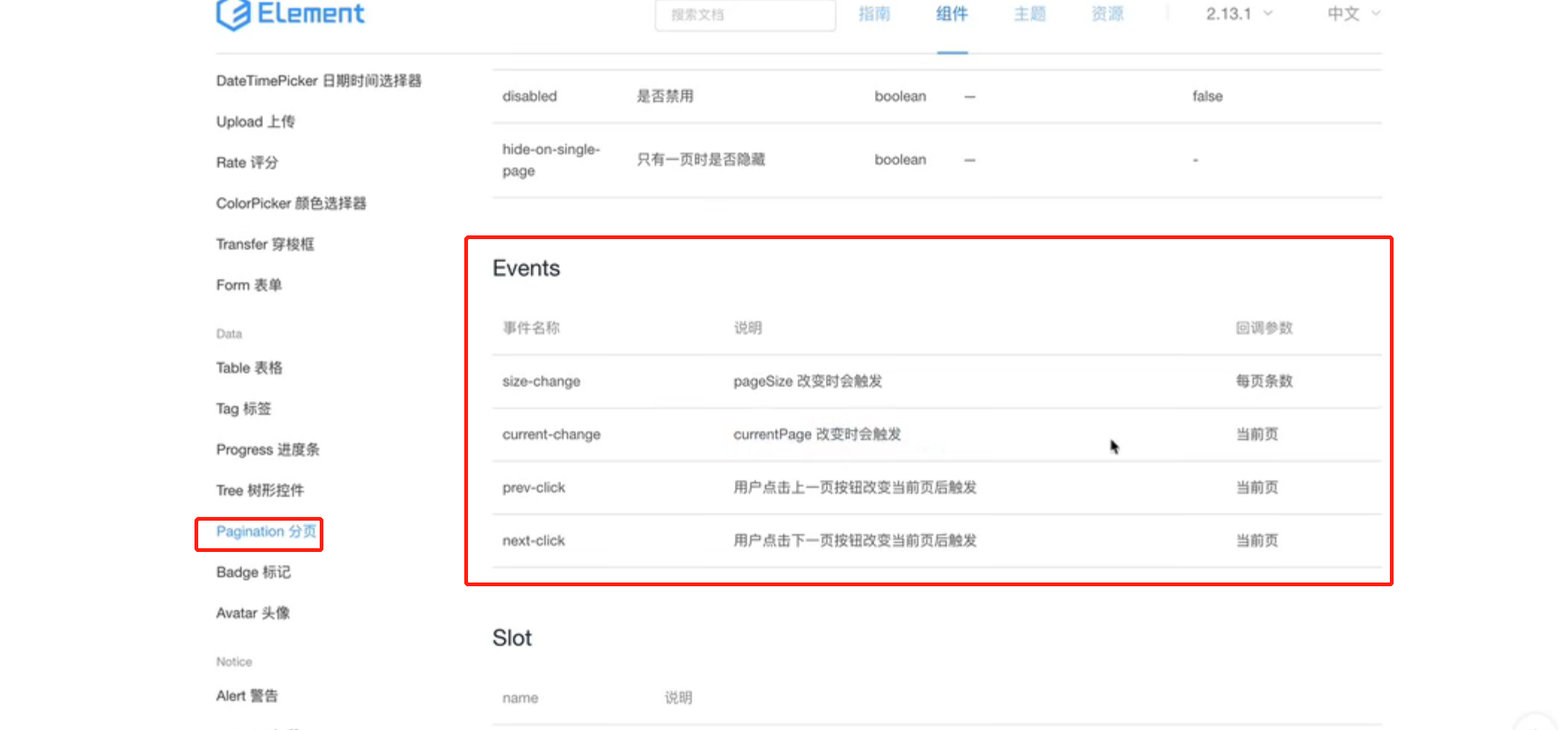Click the size-change event name
The height and width of the screenshot is (730, 1568).
(x=541, y=381)
